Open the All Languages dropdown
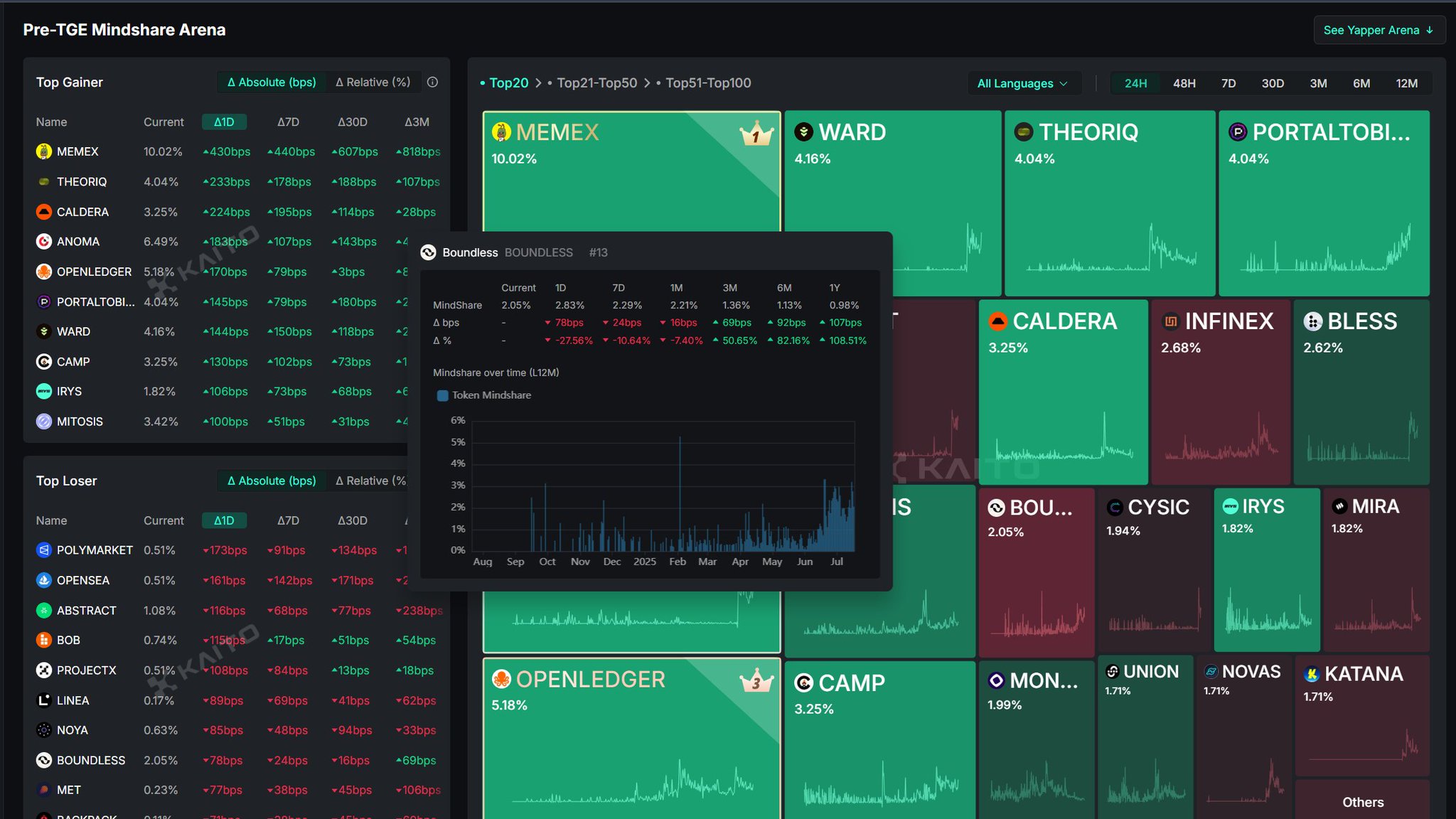The image size is (1456, 819). click(1023, 83)
